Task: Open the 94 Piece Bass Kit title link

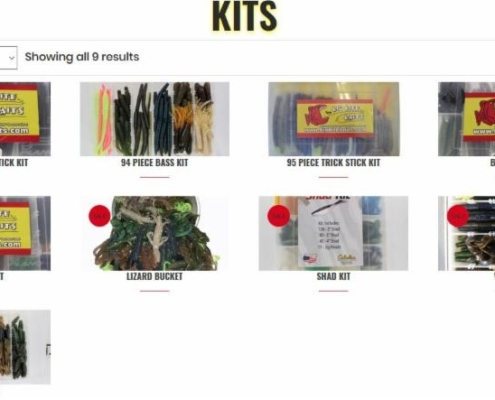Action: (155, 163)
